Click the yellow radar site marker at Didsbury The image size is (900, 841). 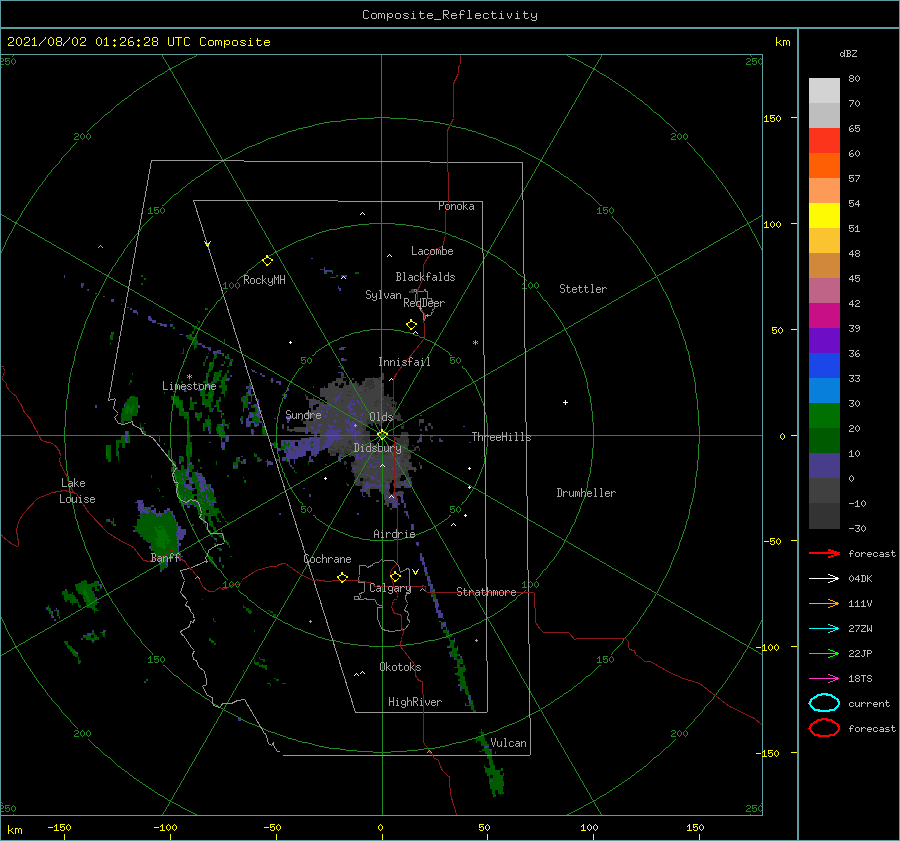(382, 435)
